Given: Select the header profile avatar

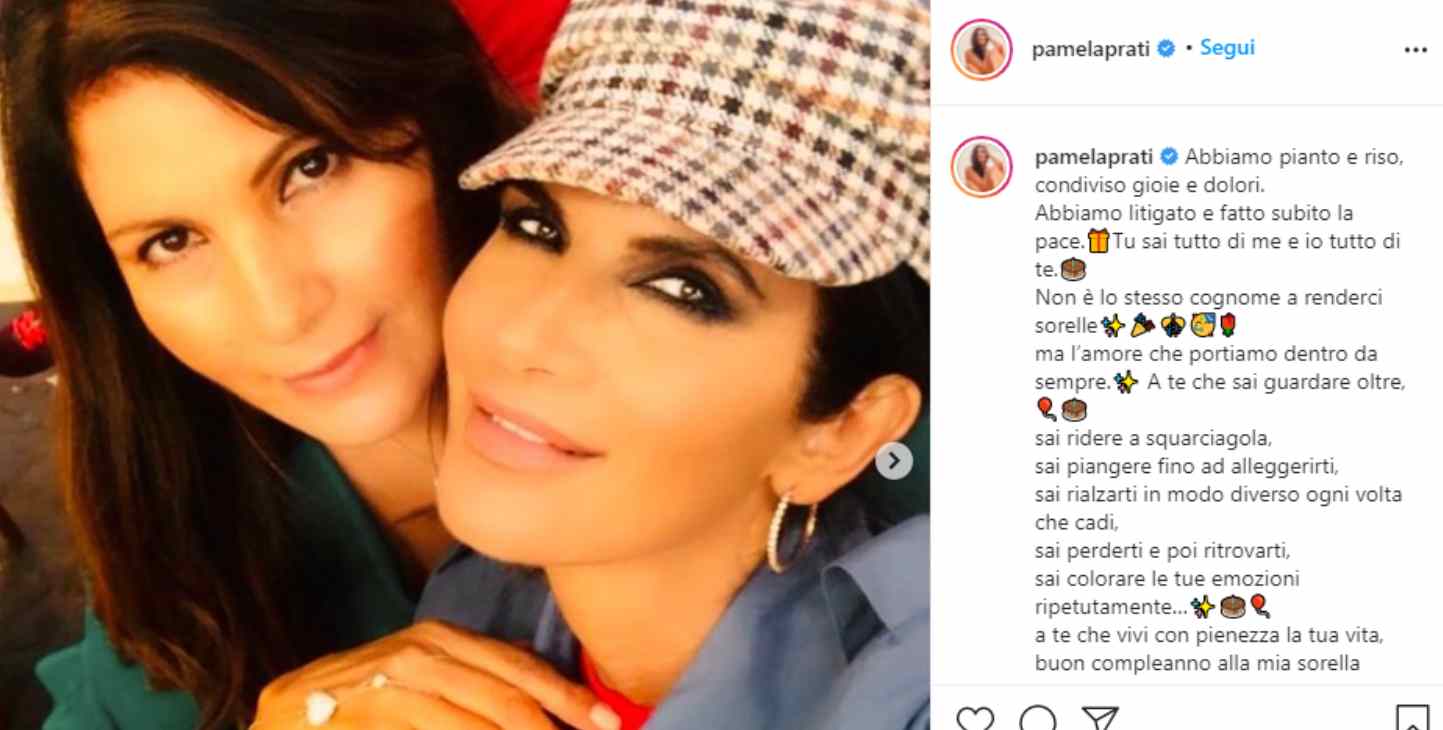Looking at the screenshot, I should tap(981, 49).
